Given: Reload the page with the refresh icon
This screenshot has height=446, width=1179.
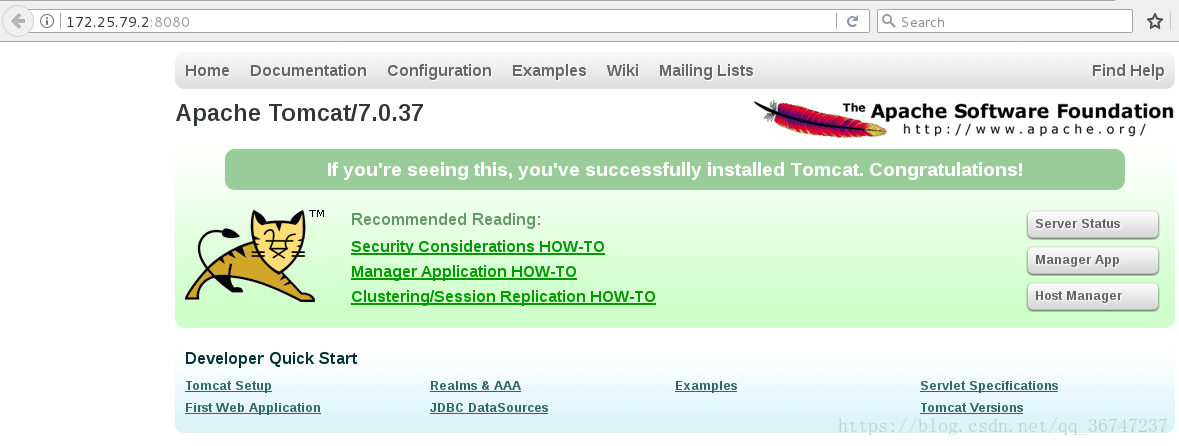Looking at the screenshot, I should click(x=853, y=22).
